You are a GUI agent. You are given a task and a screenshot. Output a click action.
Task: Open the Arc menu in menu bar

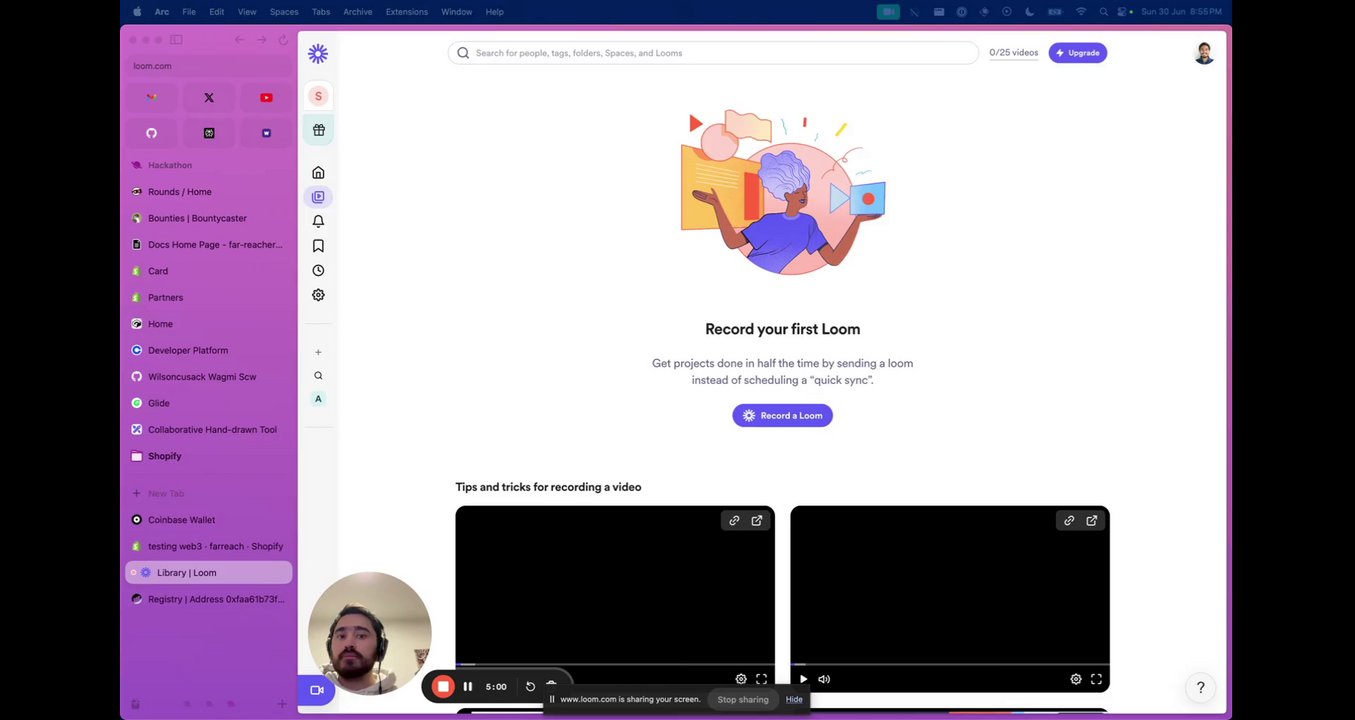pos(162,12)
